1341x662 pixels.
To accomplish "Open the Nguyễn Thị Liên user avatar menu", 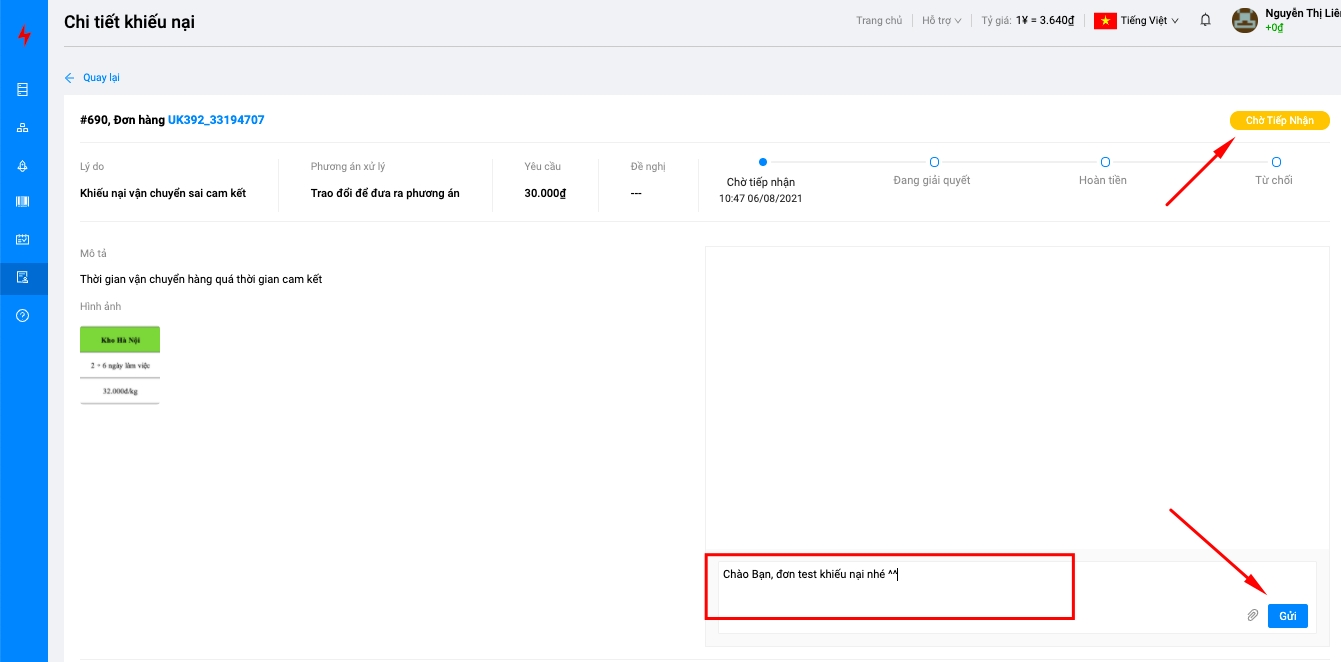I will coord(1244,20).
